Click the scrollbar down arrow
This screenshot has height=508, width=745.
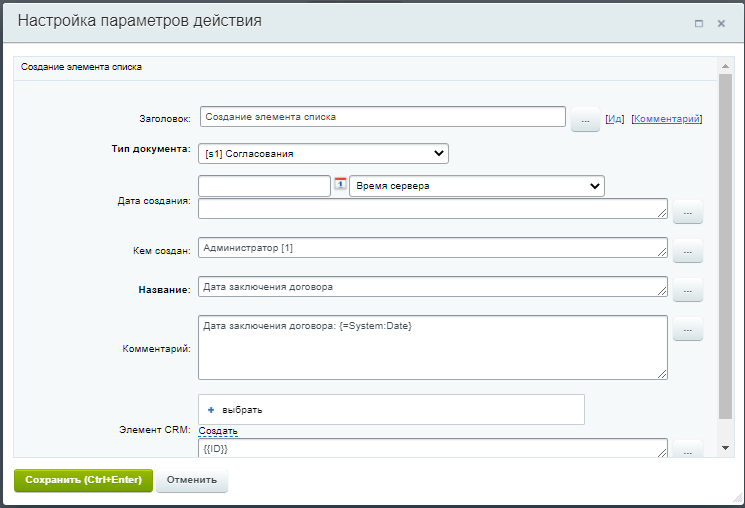point(725,448)
